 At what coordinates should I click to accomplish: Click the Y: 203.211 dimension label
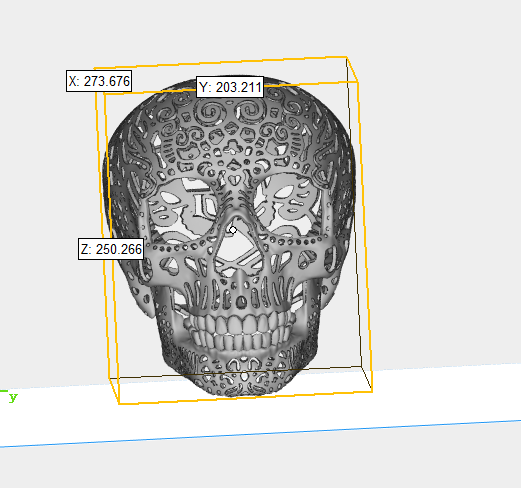(230, 87)
